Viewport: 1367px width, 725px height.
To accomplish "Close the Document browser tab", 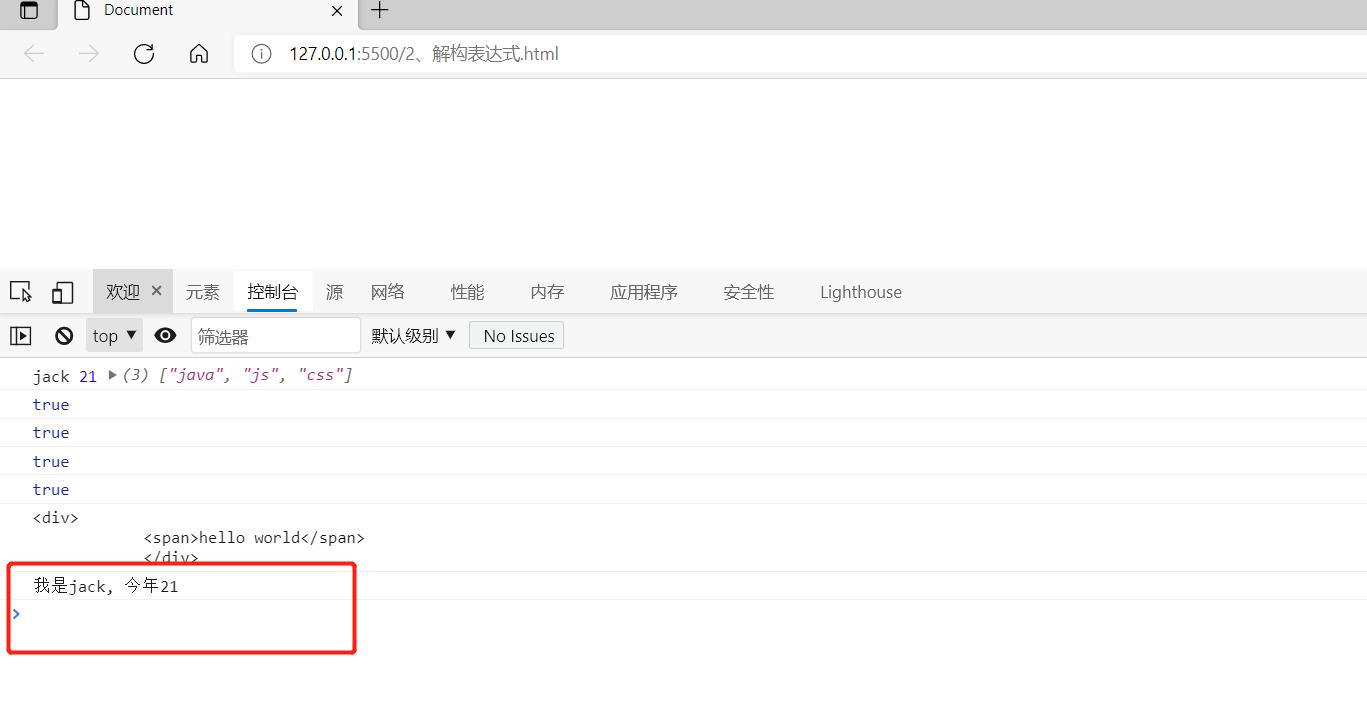I will click(x=337, y=11).
